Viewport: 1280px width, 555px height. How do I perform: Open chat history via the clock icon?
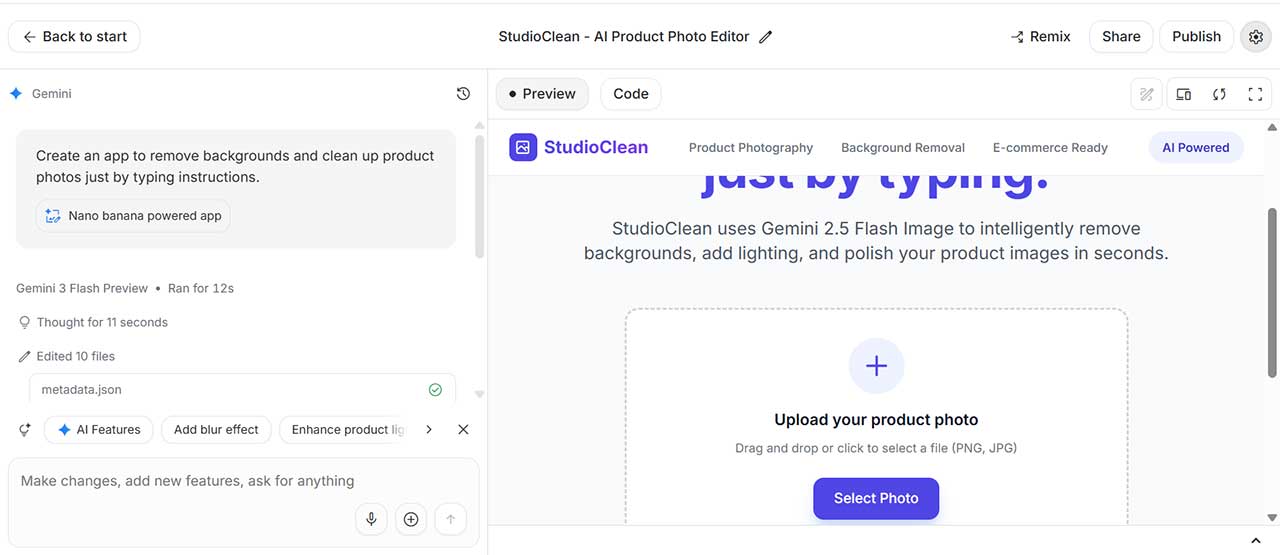(463, 94)
